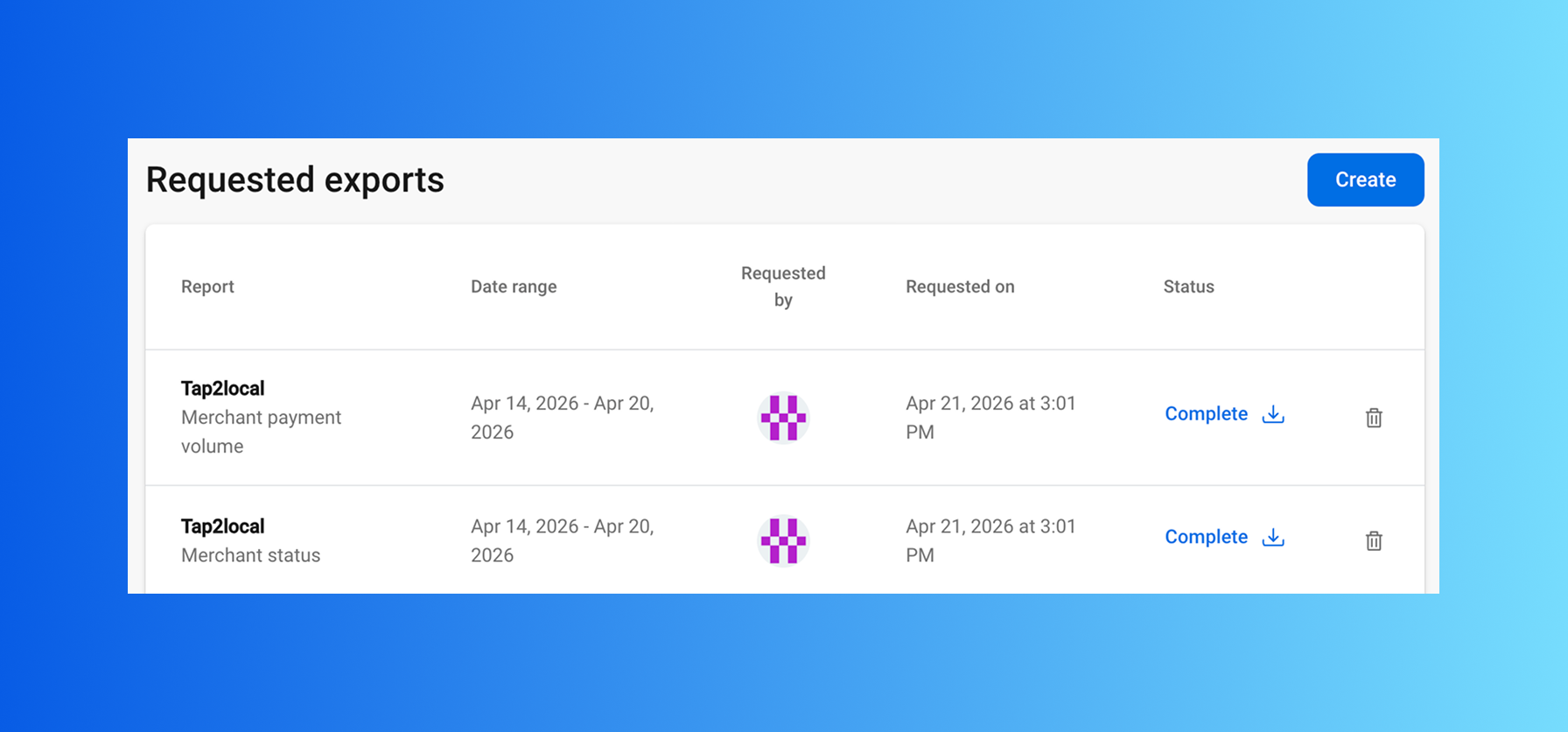Viewport: 1568px width, 732px height.
Task: Click the Report column header
Action: 207,287
